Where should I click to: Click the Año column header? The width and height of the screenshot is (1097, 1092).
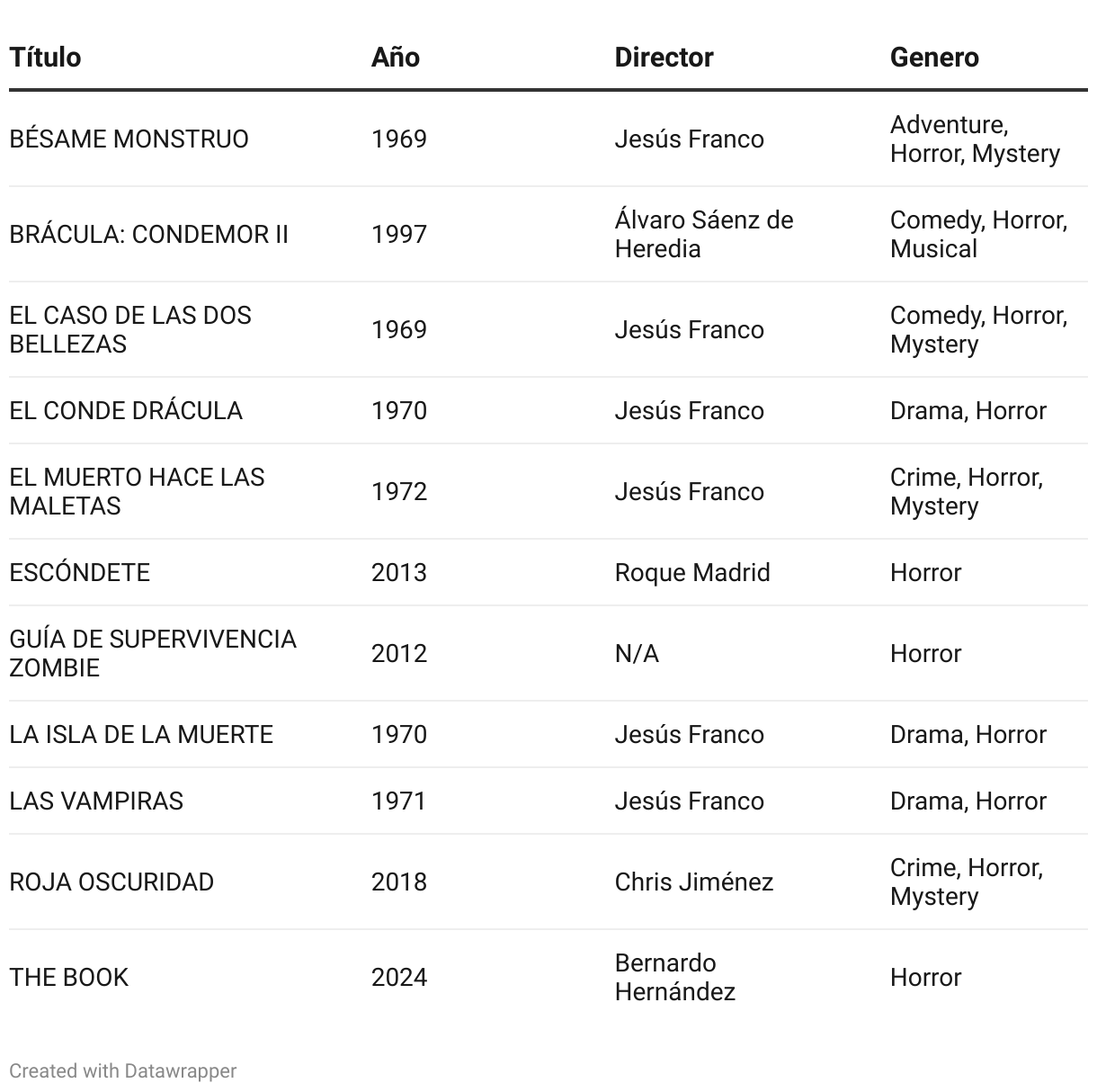(396, 58)
